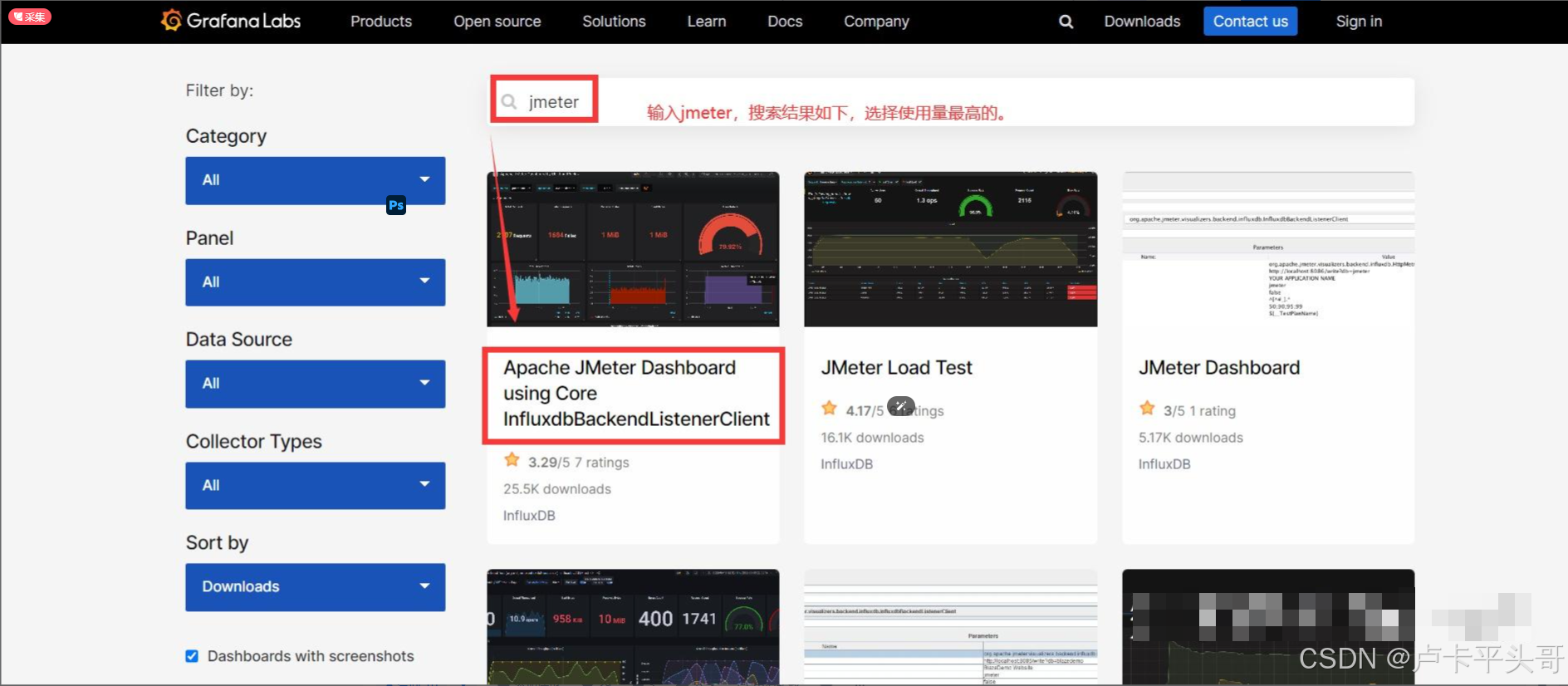Click InfluxDB label under JMeter Dashboard
This screenshot has width=1568, height=686.
(x=1164, y=464)
